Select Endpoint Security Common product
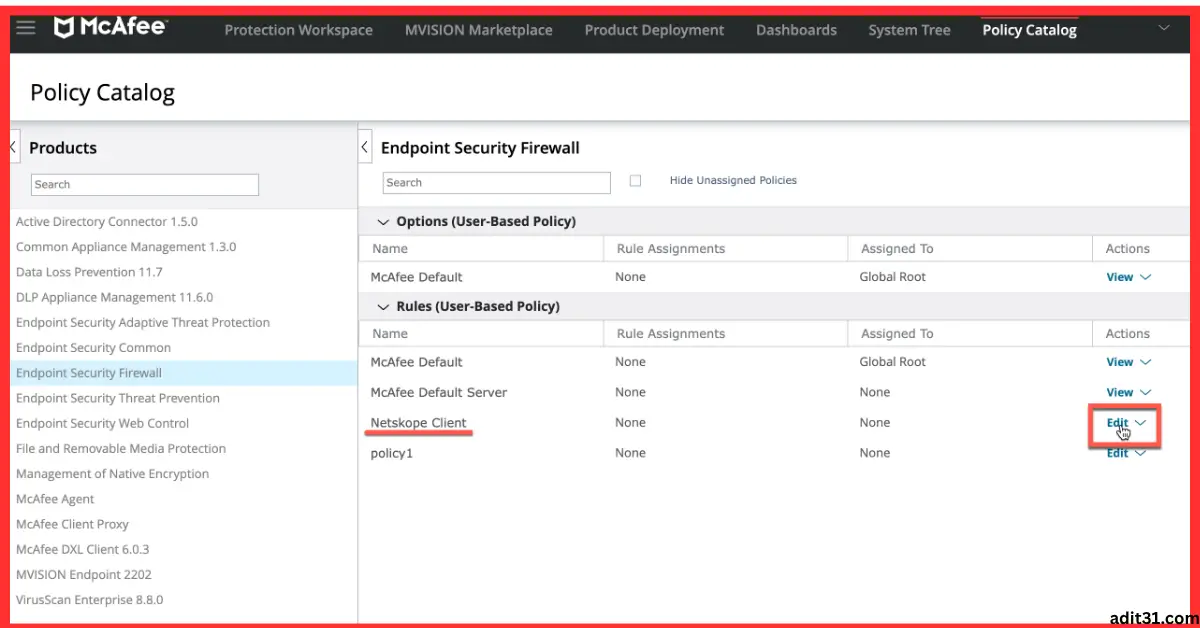Screen dimensions: 1200x628 93,348
